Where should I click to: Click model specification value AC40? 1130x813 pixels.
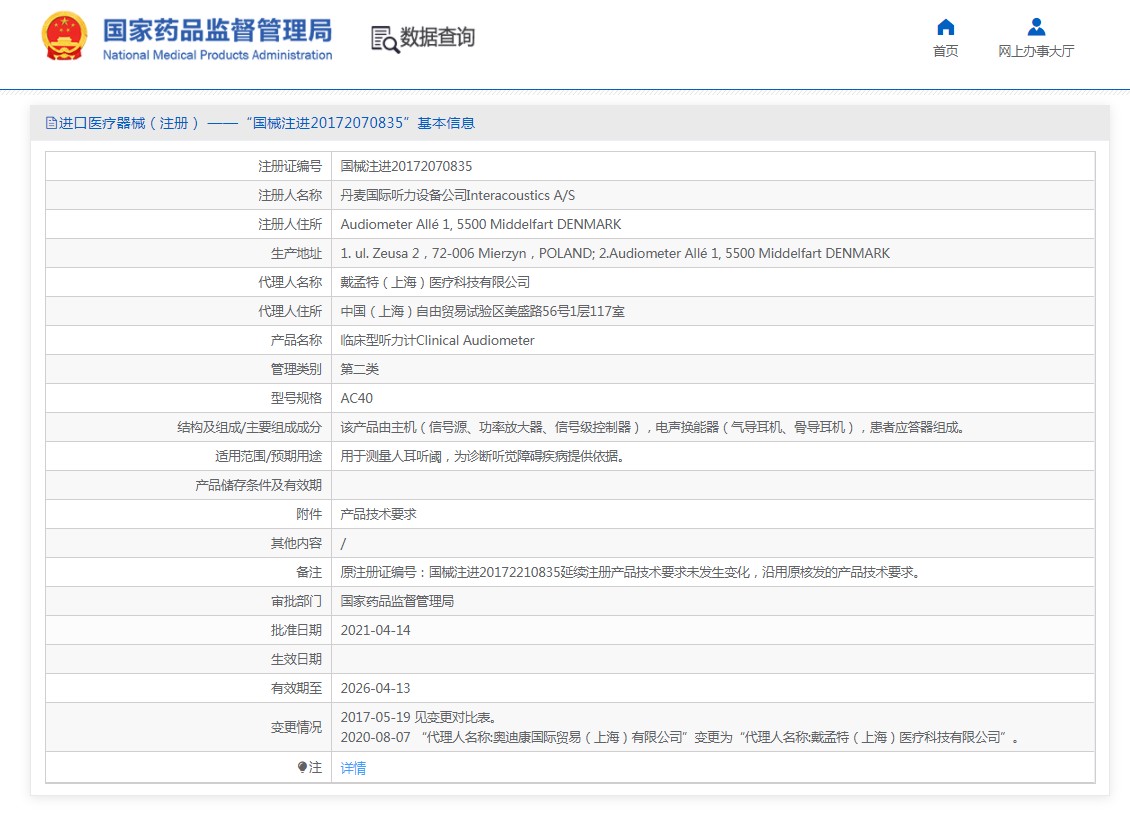pos(357,398)
